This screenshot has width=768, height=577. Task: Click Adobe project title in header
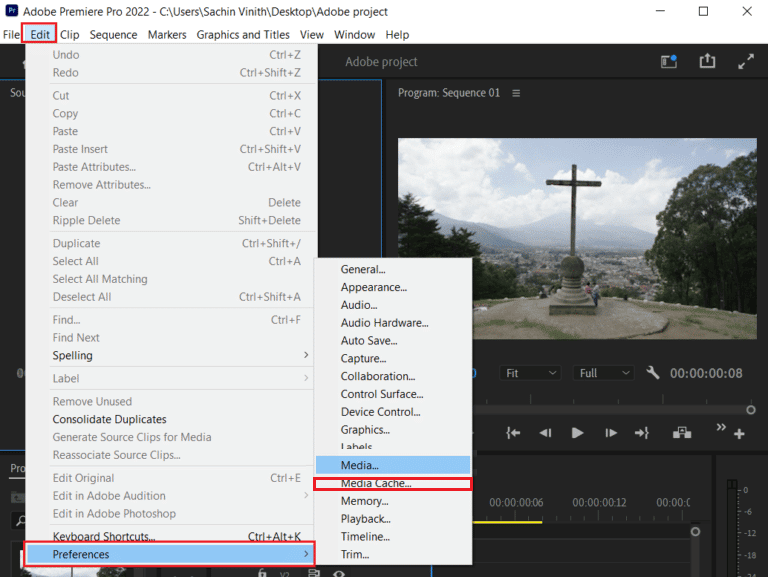click(x=381, y=62)
